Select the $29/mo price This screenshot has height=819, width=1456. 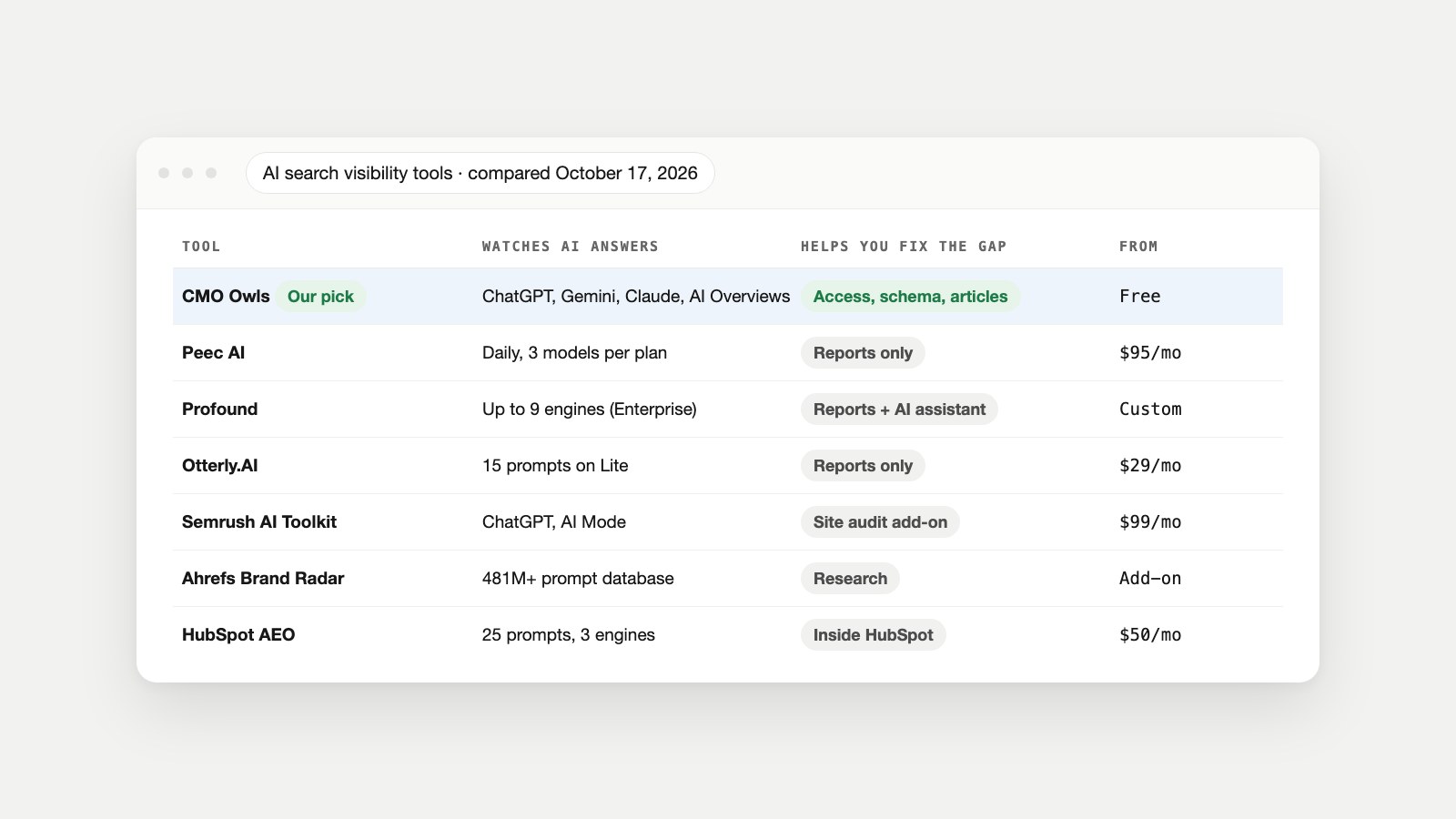(x=1150, y=466)
